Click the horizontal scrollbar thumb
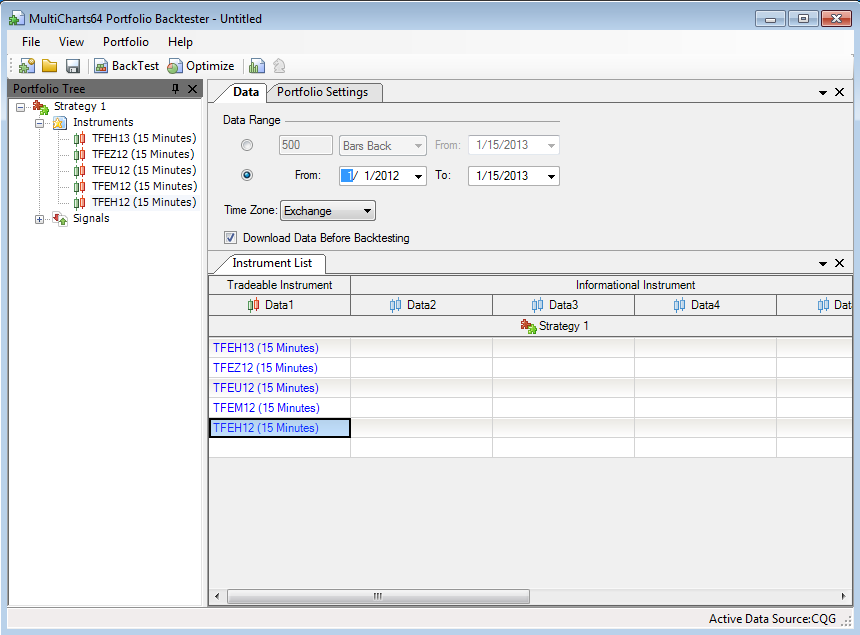Screen dimensions: 860x635 click(x=378, y=597)
